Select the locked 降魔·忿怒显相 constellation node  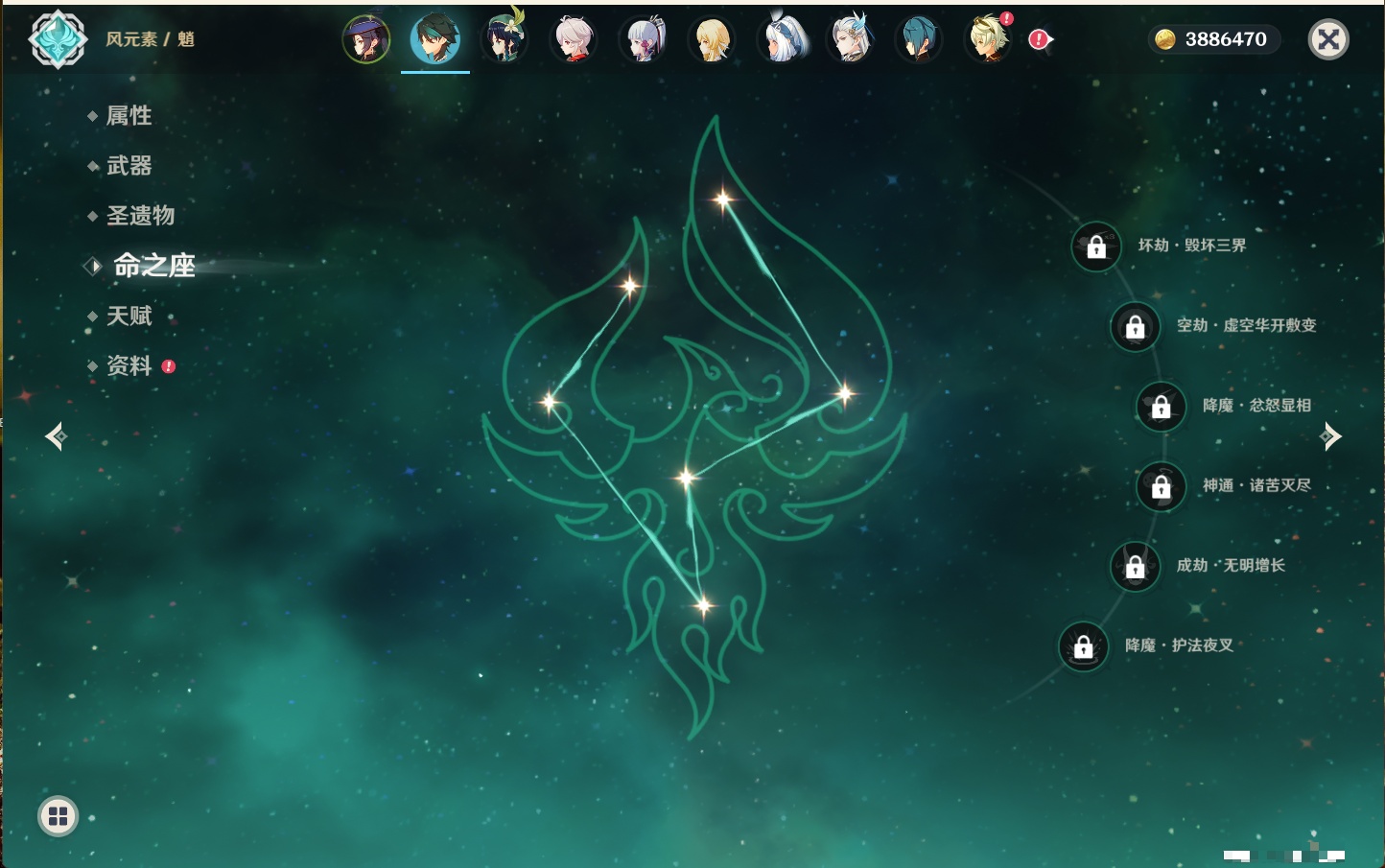[1162, 407]
